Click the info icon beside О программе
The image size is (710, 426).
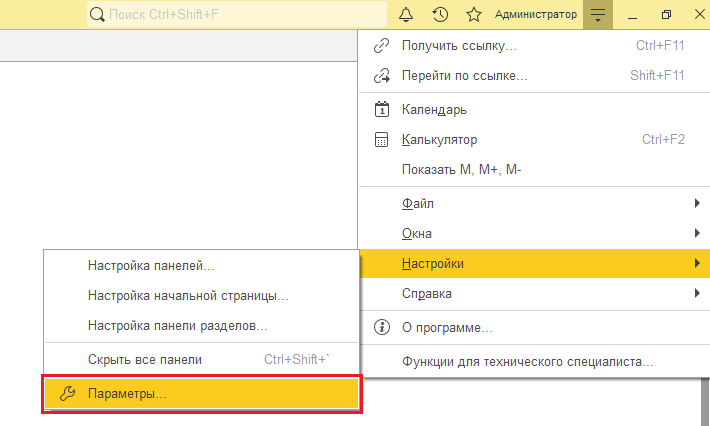382,326
